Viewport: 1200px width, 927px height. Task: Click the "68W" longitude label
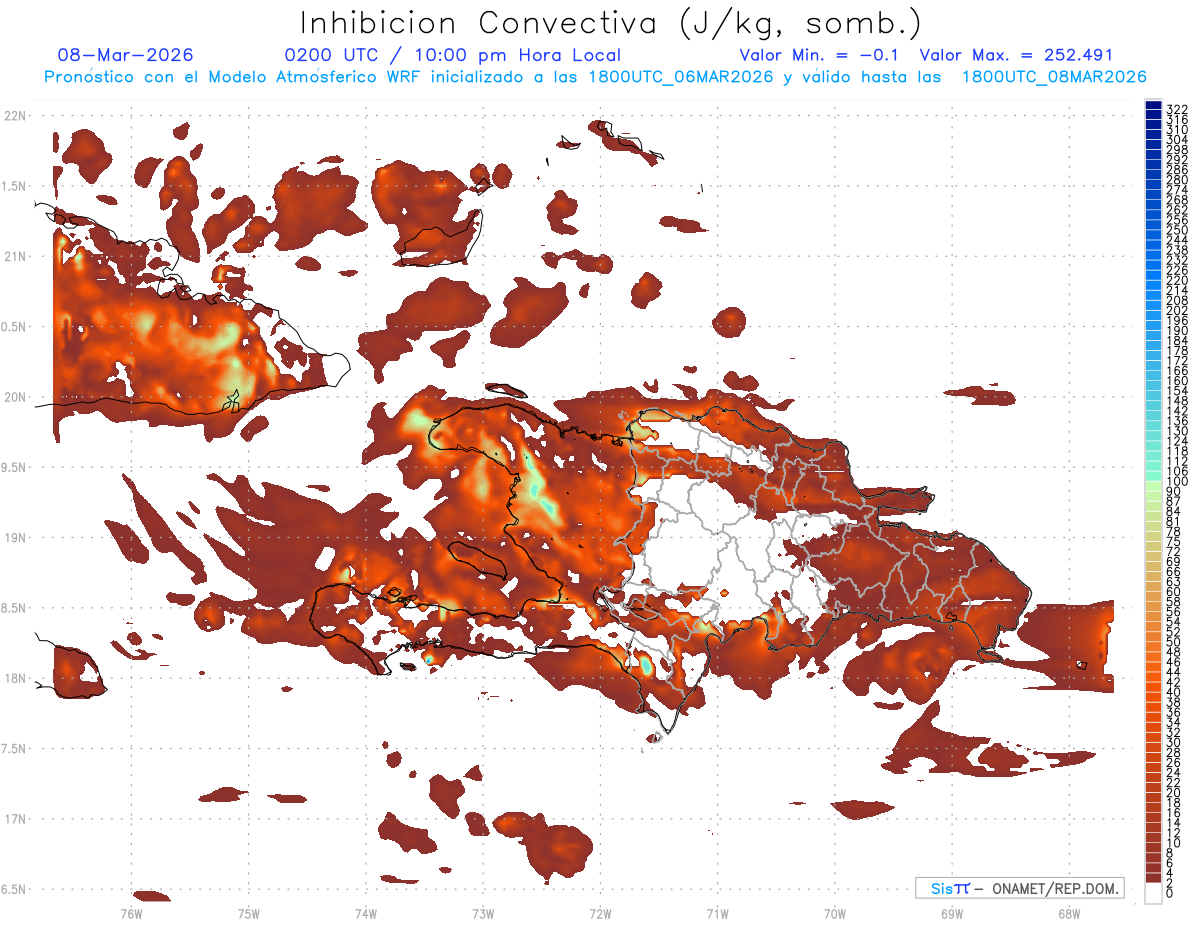[1069, 912]
